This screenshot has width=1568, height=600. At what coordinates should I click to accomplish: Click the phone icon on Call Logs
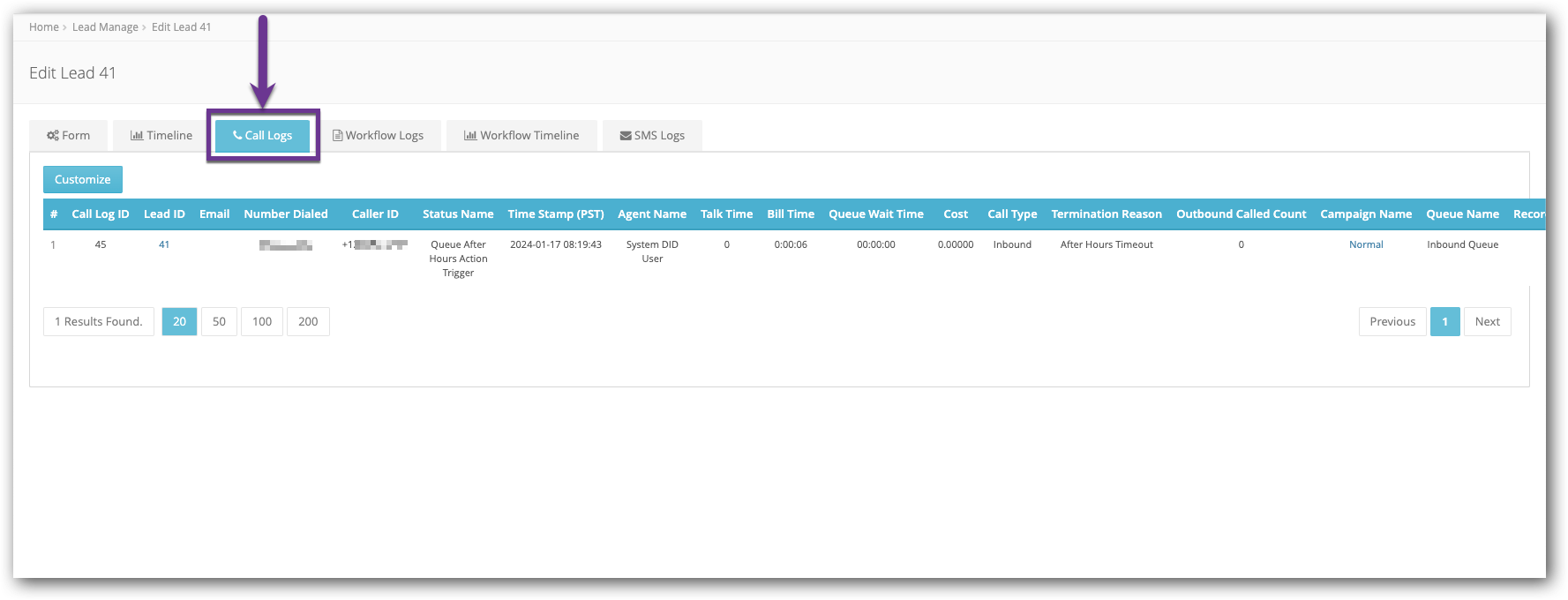(x=237, y=135)
